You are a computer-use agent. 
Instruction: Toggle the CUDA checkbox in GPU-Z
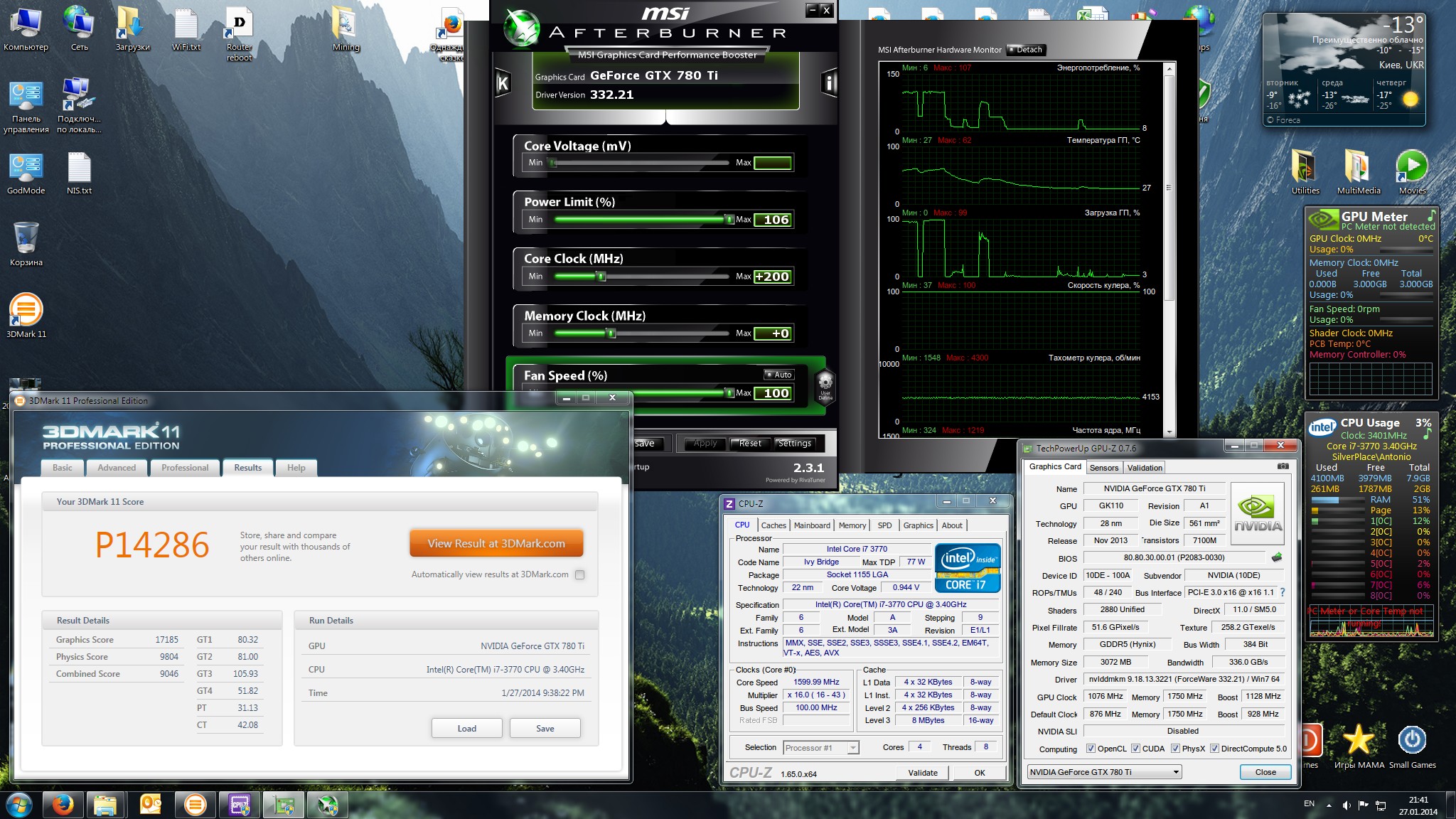(x=1135, y=749)
